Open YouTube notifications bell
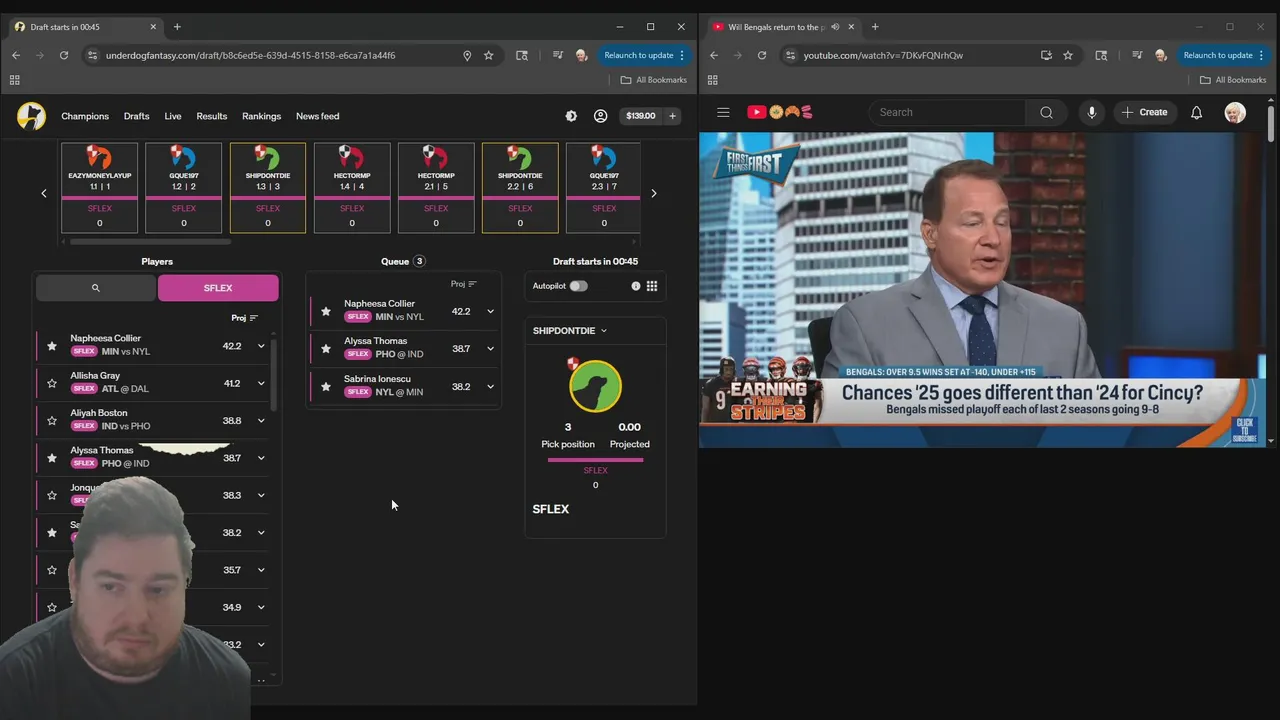Viewport: 1280px width, 720px height. coord(1196,112)
